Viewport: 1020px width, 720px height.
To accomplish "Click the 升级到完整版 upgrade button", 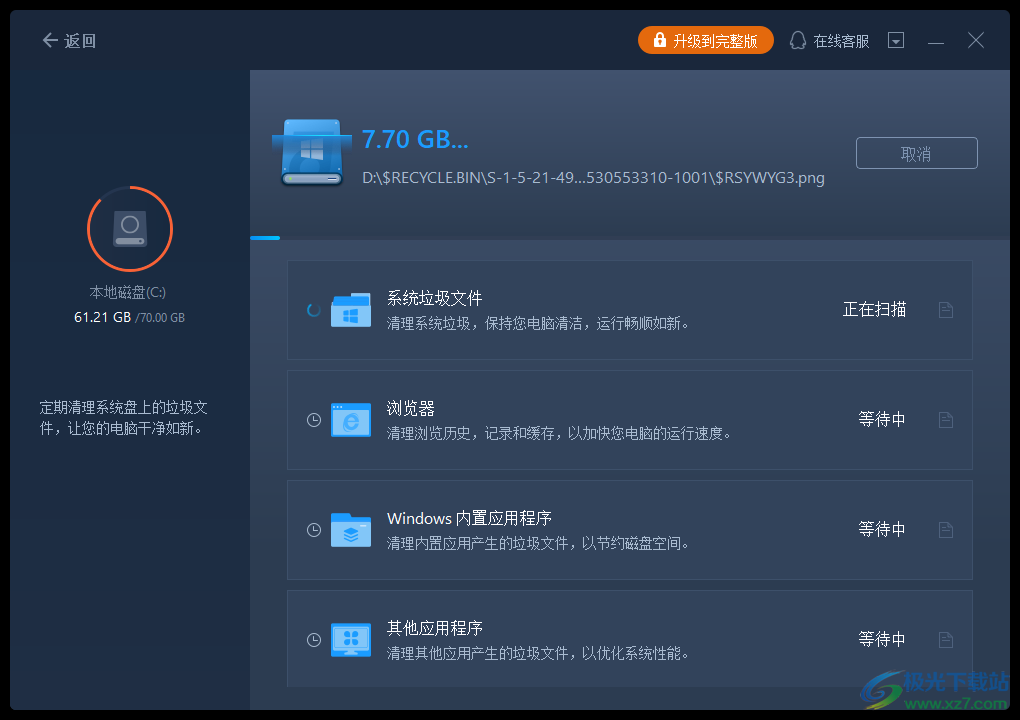I will click(x=706, y=40).
